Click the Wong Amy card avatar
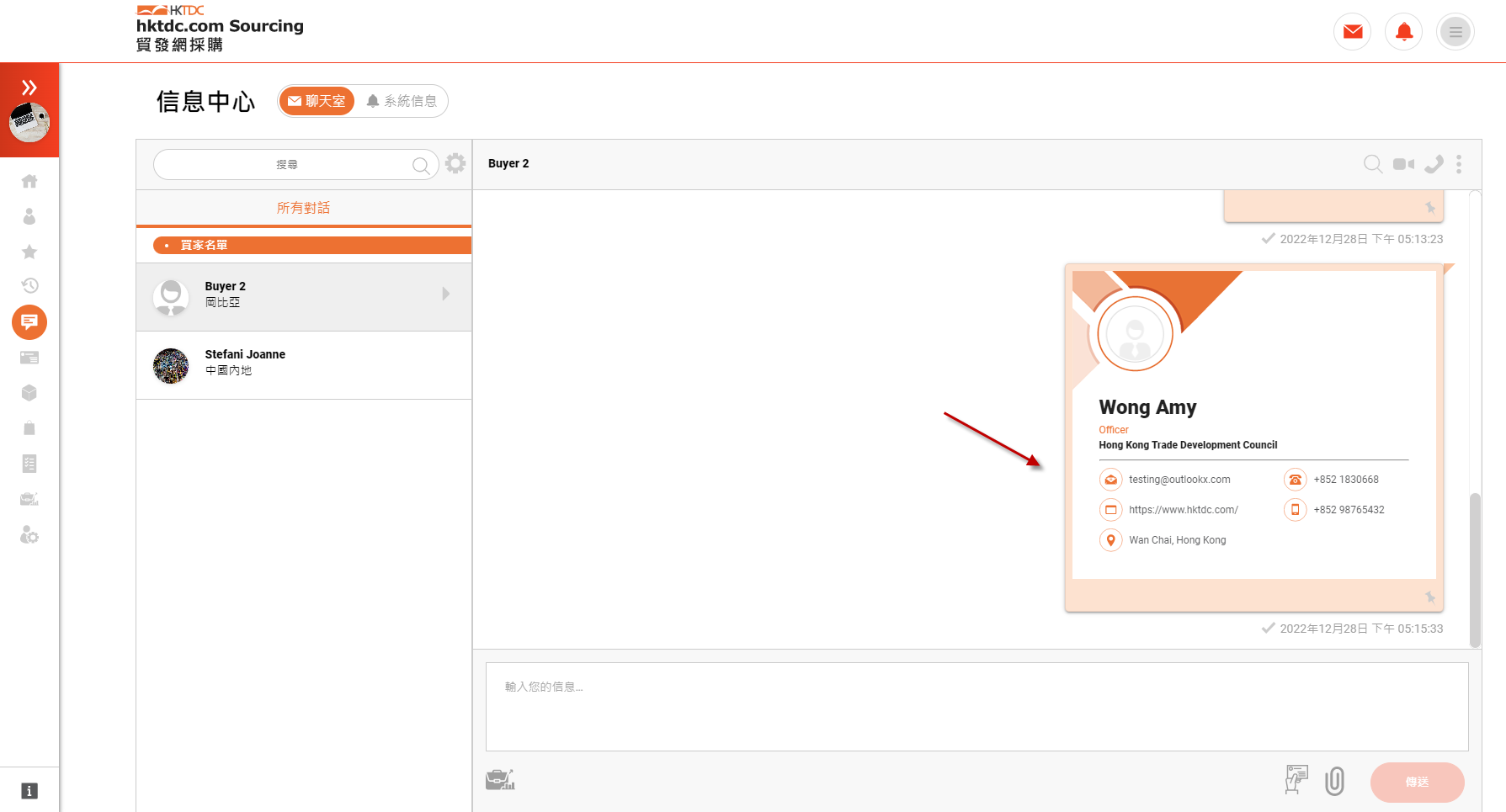 click(1135, 334)
